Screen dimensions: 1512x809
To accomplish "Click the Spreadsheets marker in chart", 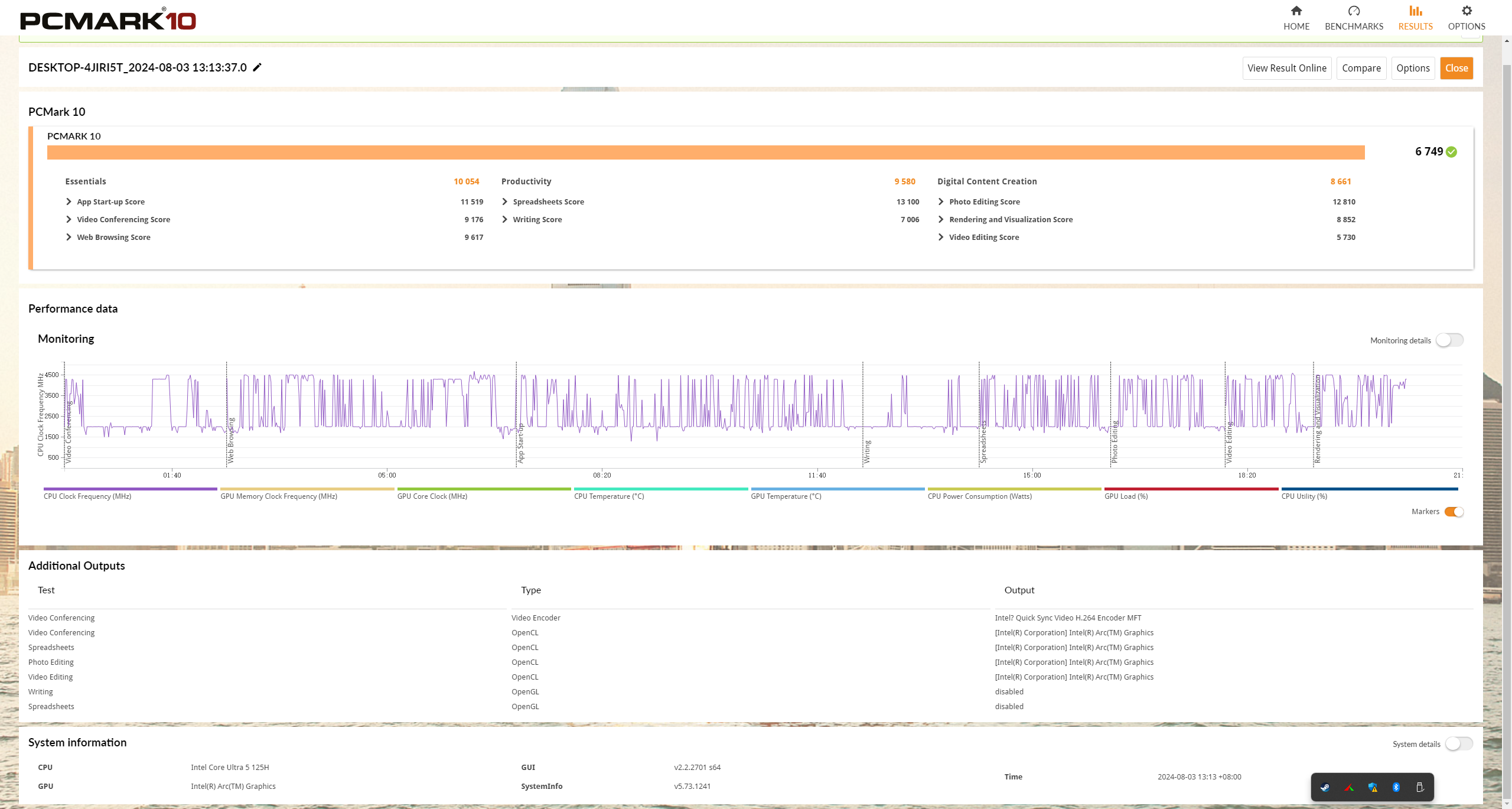I will tap(983, 442).
